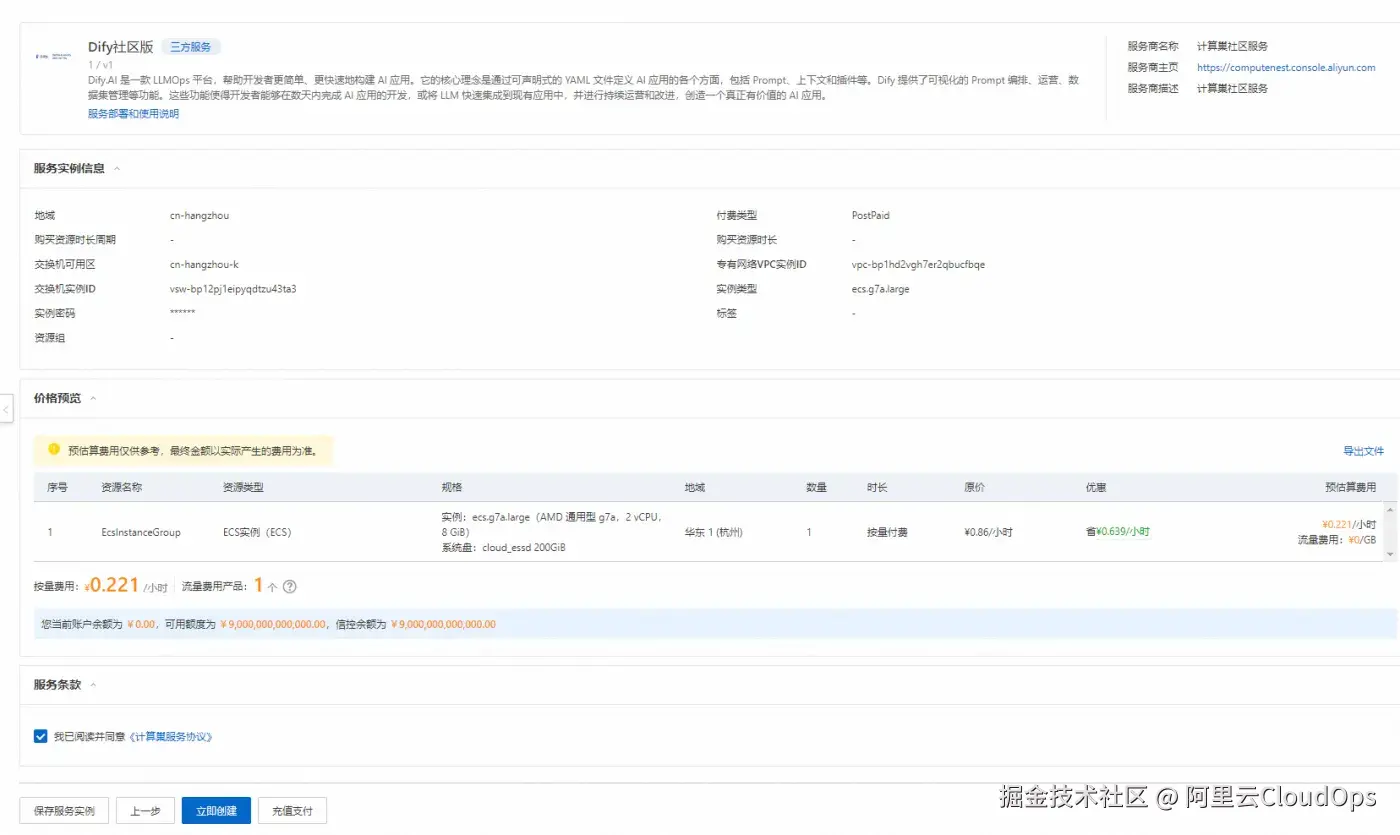This screenshot has height=835, width=1400.
Task: Collapse the 服务条款 section
Action: pos(94,685)
